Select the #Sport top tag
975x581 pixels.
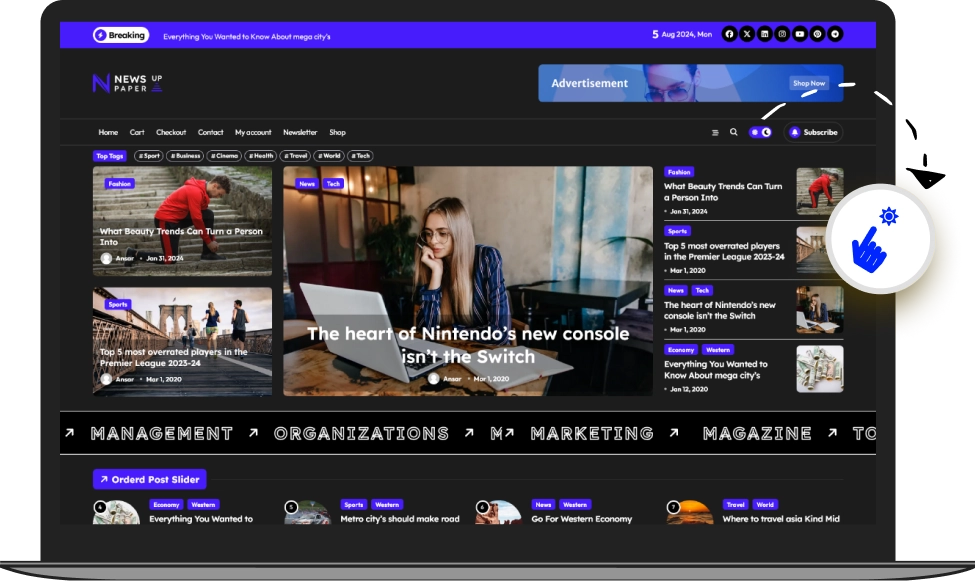point(149,156)
